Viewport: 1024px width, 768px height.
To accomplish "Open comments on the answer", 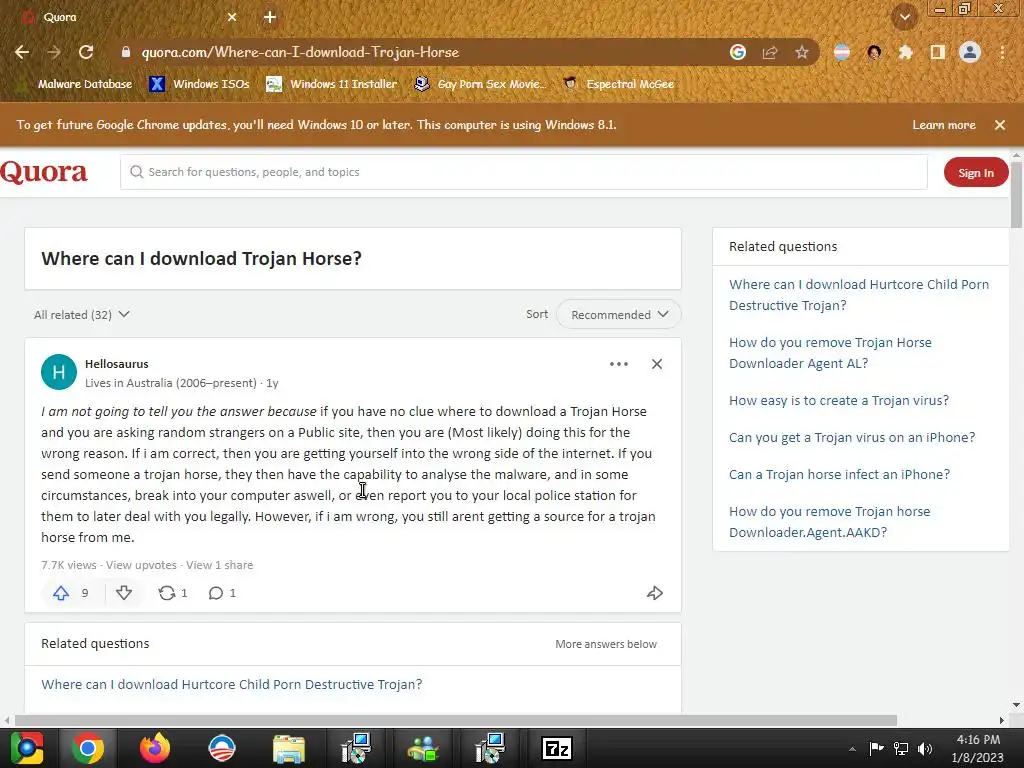I will pos(222,593).
